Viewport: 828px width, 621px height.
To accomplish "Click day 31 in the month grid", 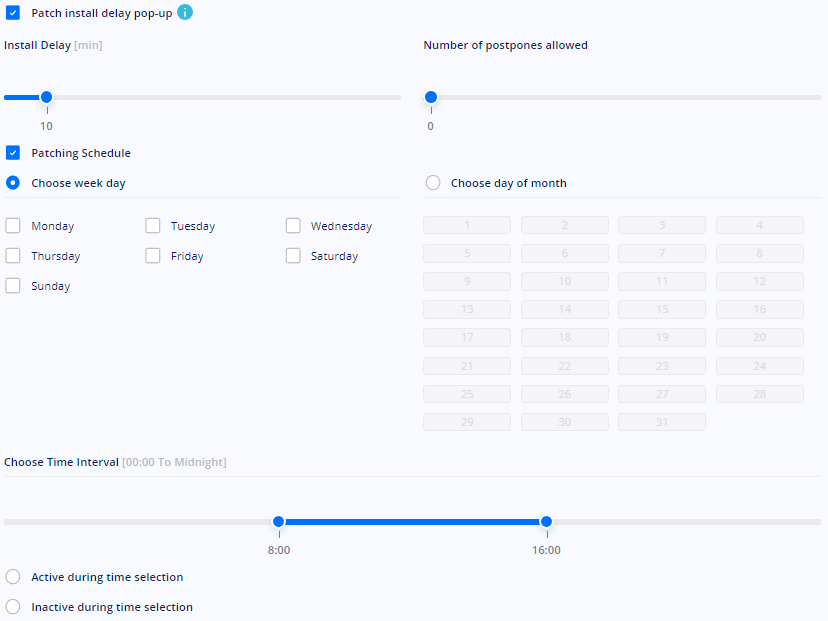I will (661, 422).
